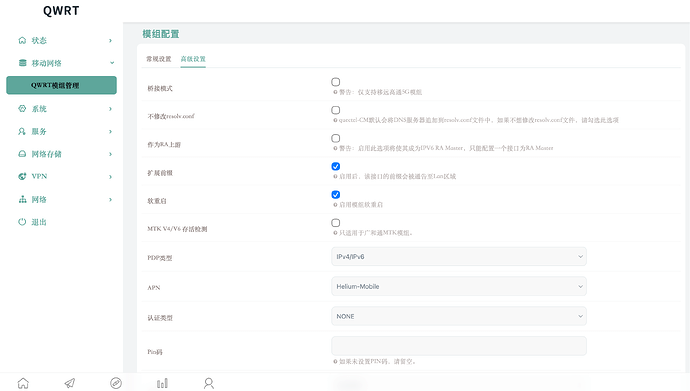The height and width of the screenshot is (391, 690).
Task: Uncheck the 扩展前缀 checkbox
Action: pyautogui.click(x=336, y=166)
